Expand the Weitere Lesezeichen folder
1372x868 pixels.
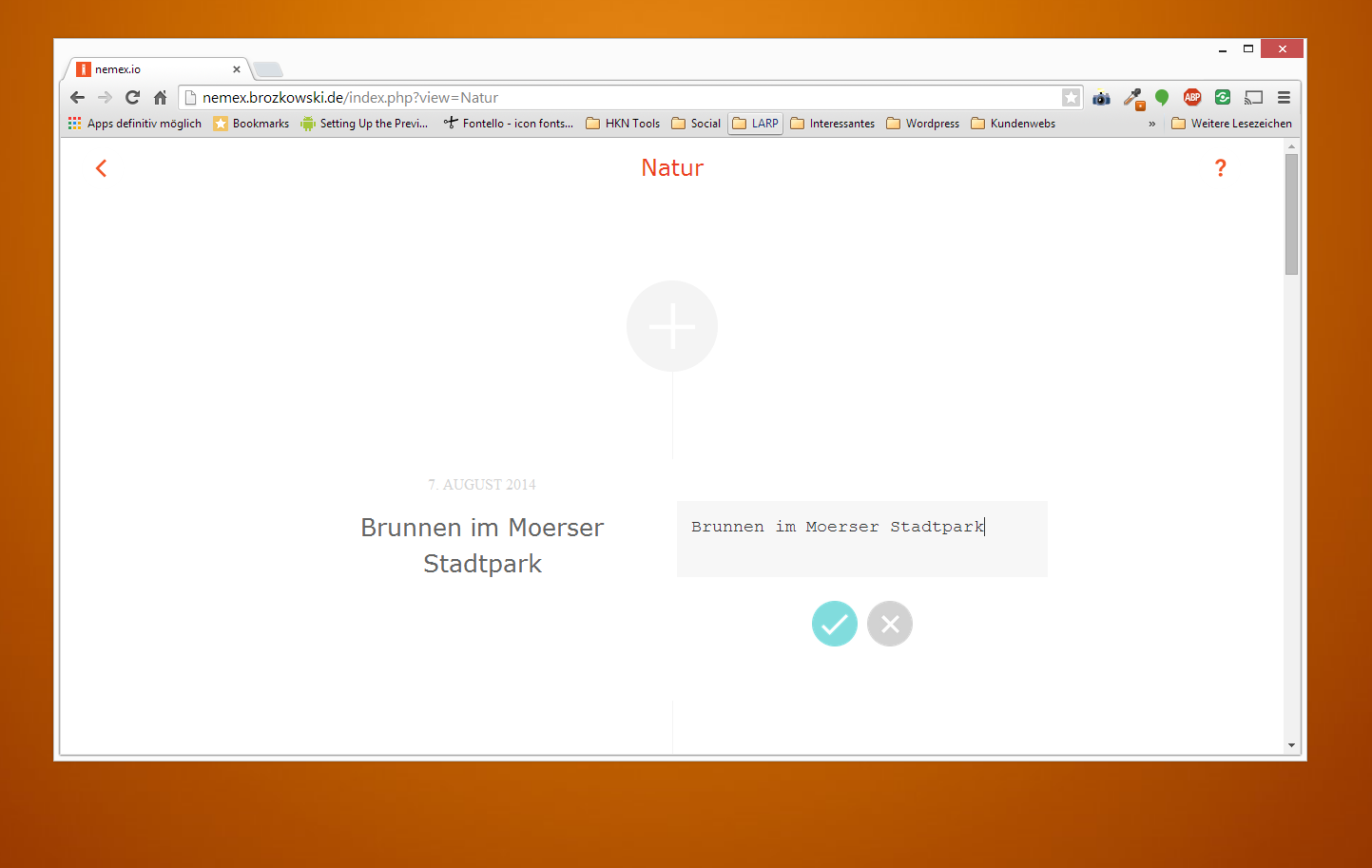pyautogui.click(x=1232, y=124)
